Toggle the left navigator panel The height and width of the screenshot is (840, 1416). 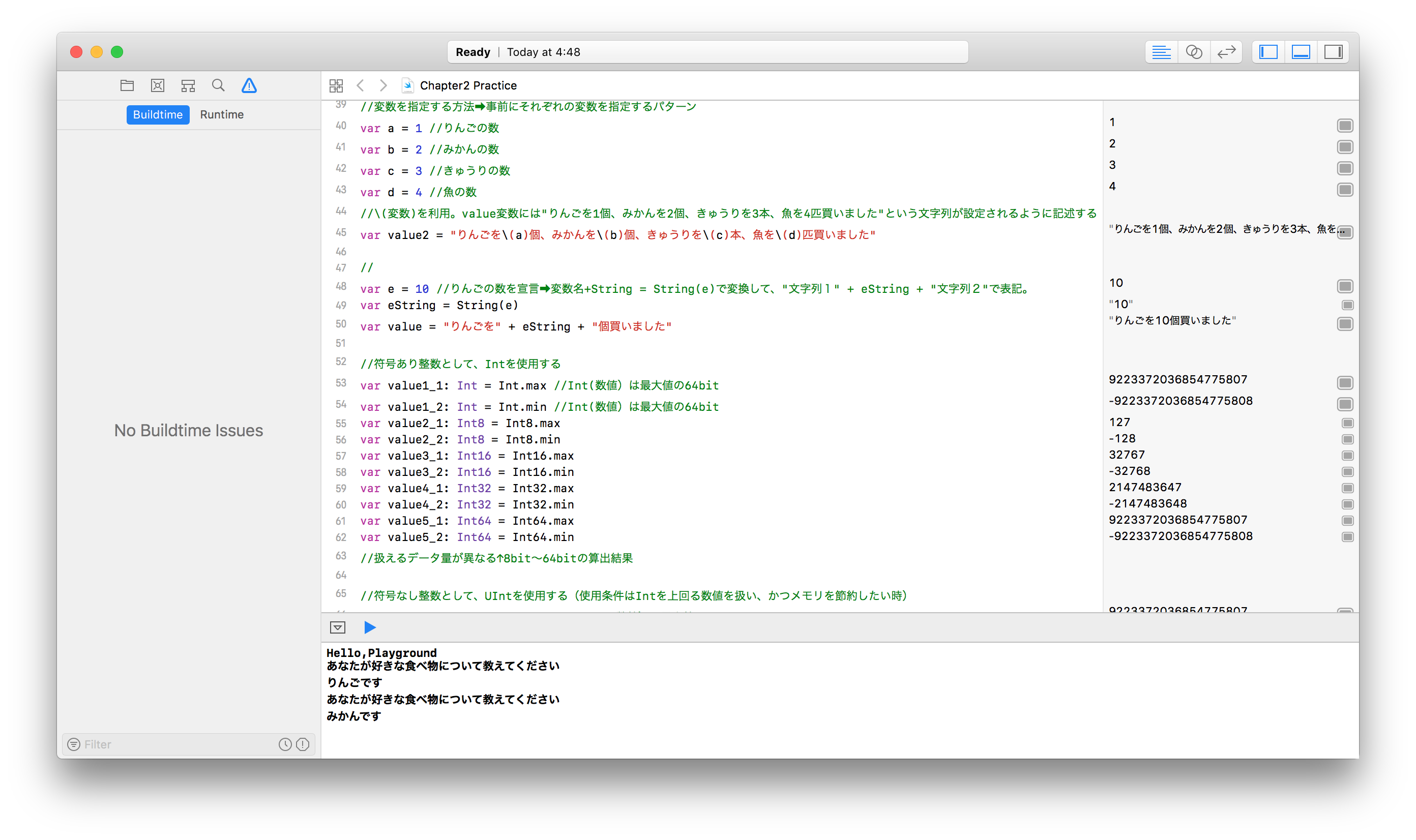pos(1268,52)
